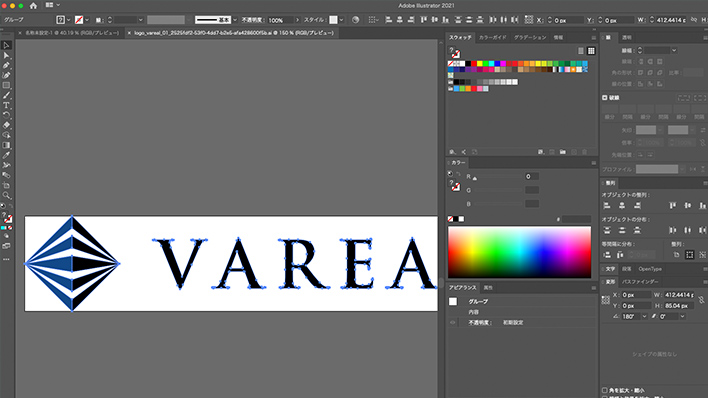708x398 pixels.
Task: Click the W width field in Transform panel
Action: (679, 295)
